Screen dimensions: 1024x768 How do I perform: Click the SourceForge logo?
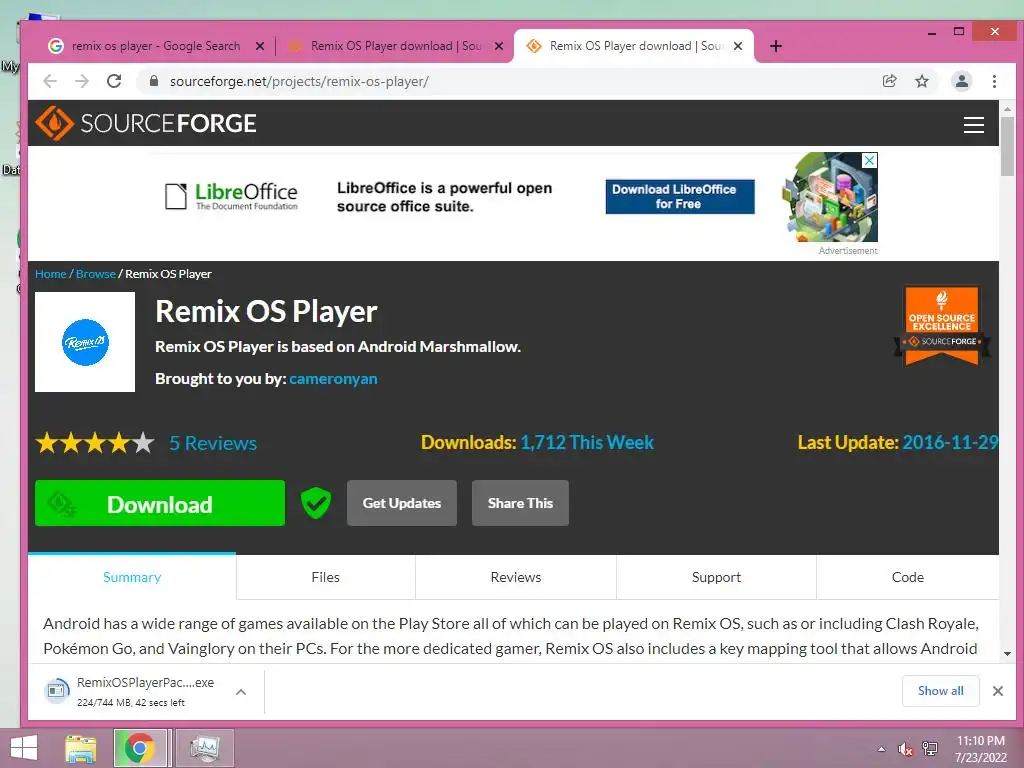click(x=146, y=123)
